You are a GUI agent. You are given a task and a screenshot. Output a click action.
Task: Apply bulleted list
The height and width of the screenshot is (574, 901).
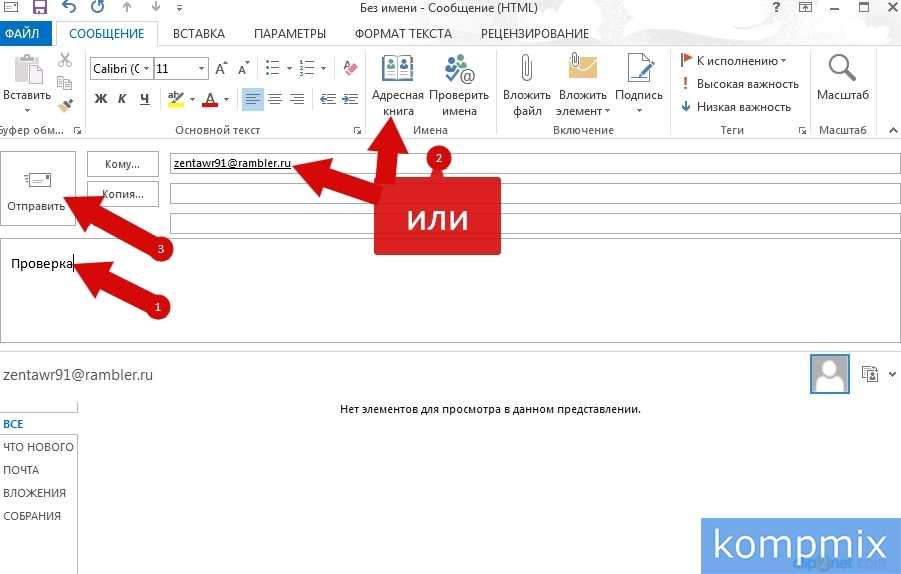(x=272, y=68)
